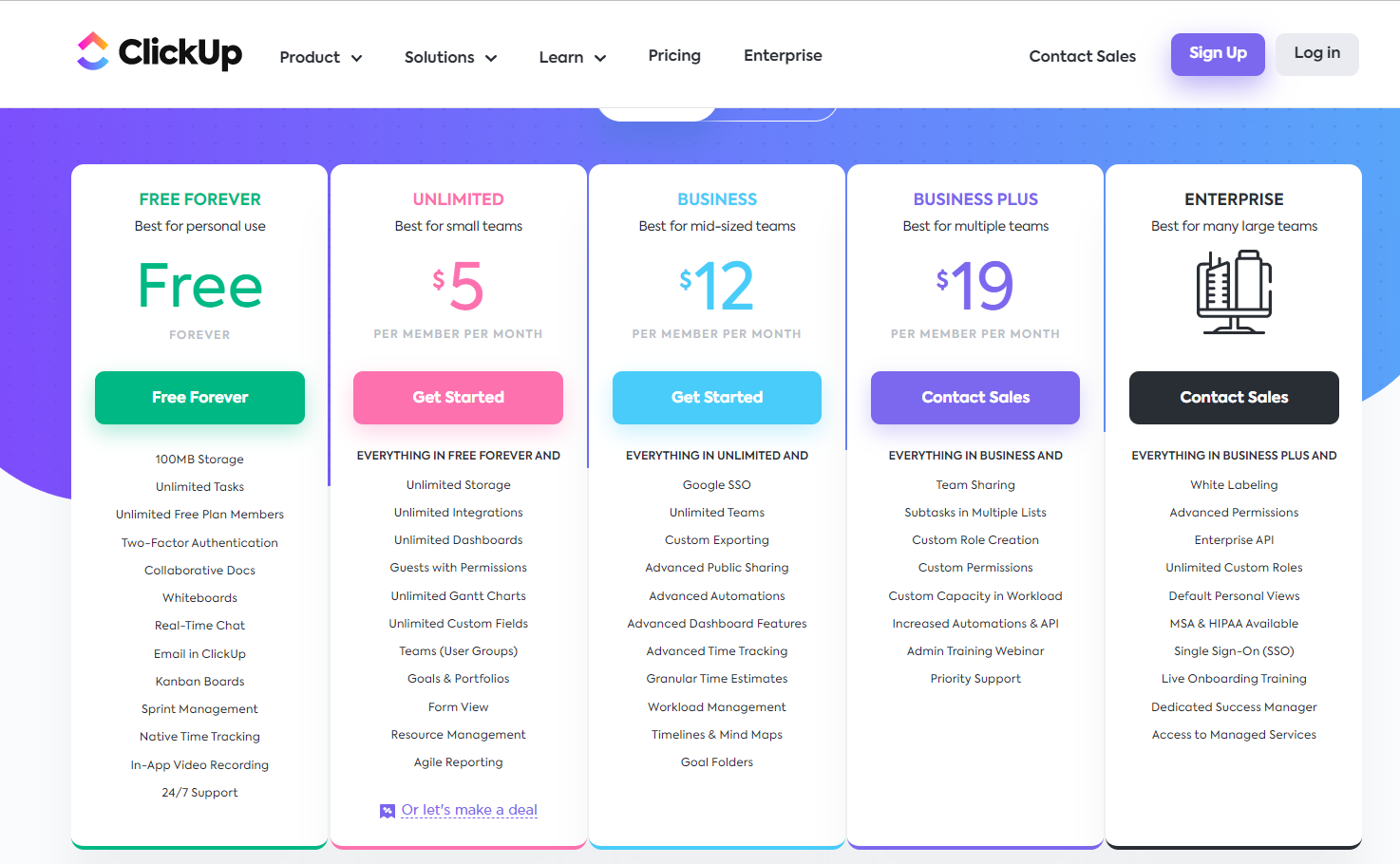Expand the Learn dropdown menu
1400x864 pixels.
pos(572,57)
